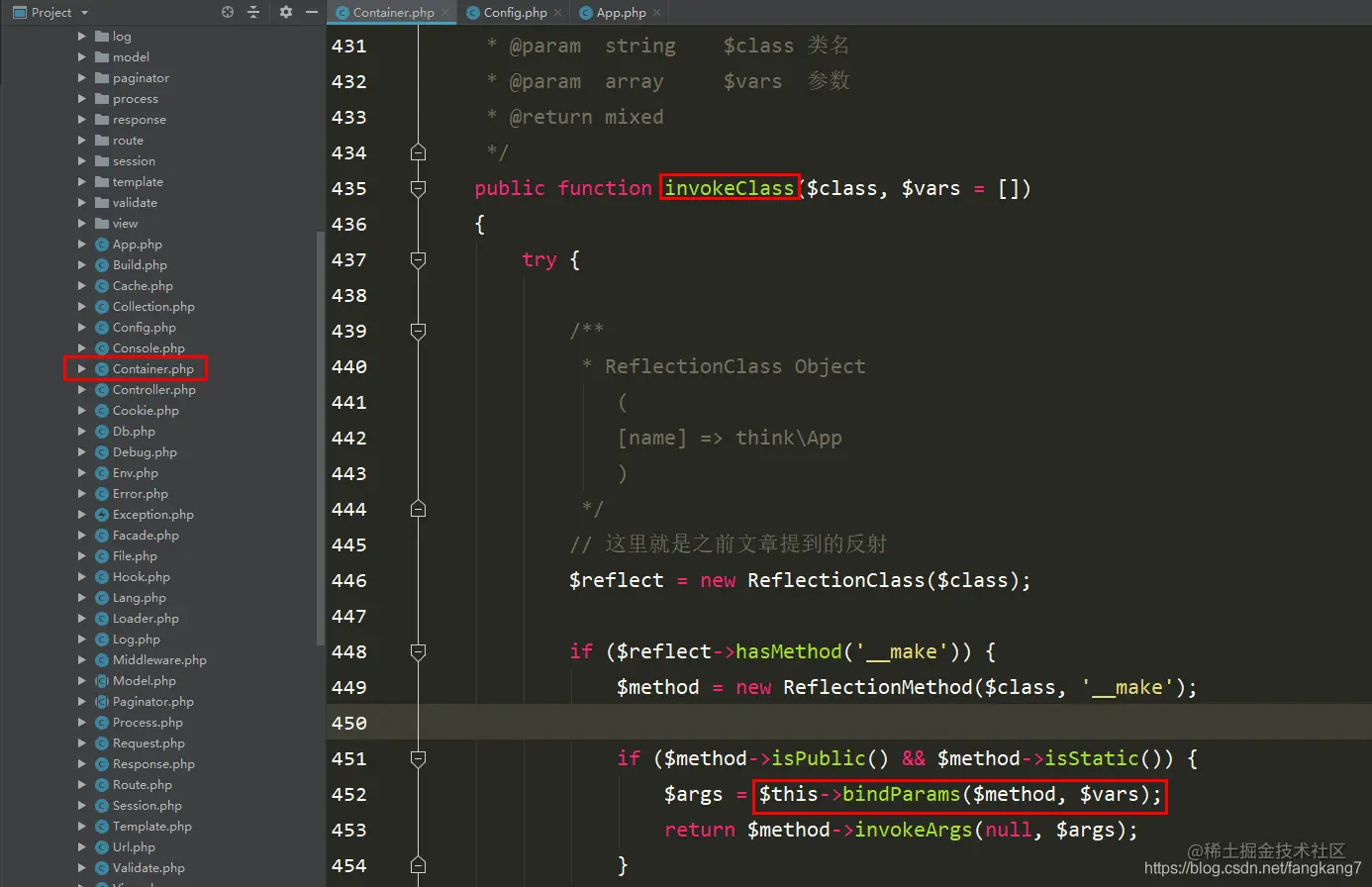Fold the hasMethod if block at line 448
Screen dimensions: 1372x887
pos(418,651)
